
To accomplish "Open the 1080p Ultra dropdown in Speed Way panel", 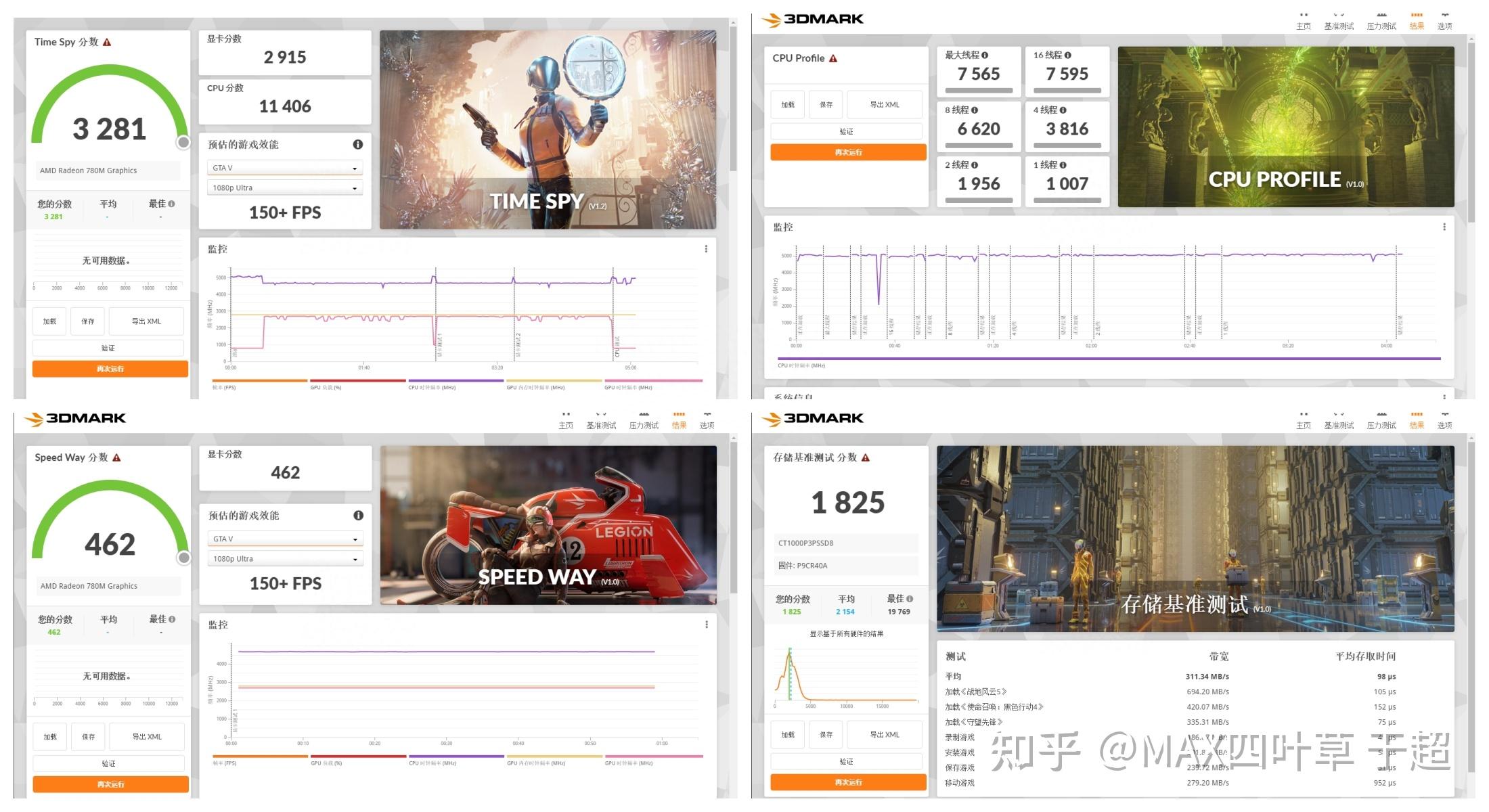I will pos(284,558).
